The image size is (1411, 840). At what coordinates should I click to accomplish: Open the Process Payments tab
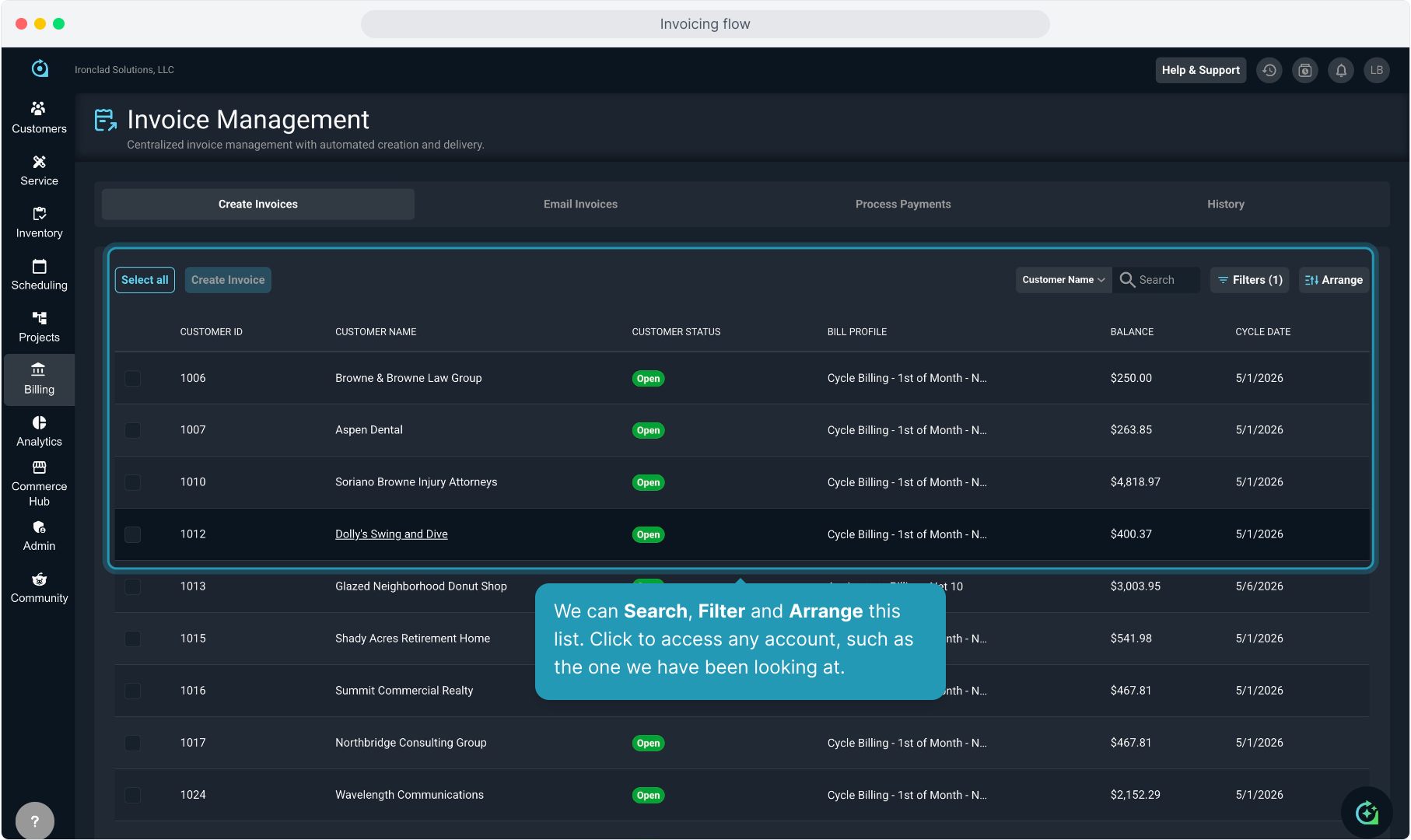click(x=903, y=204)
